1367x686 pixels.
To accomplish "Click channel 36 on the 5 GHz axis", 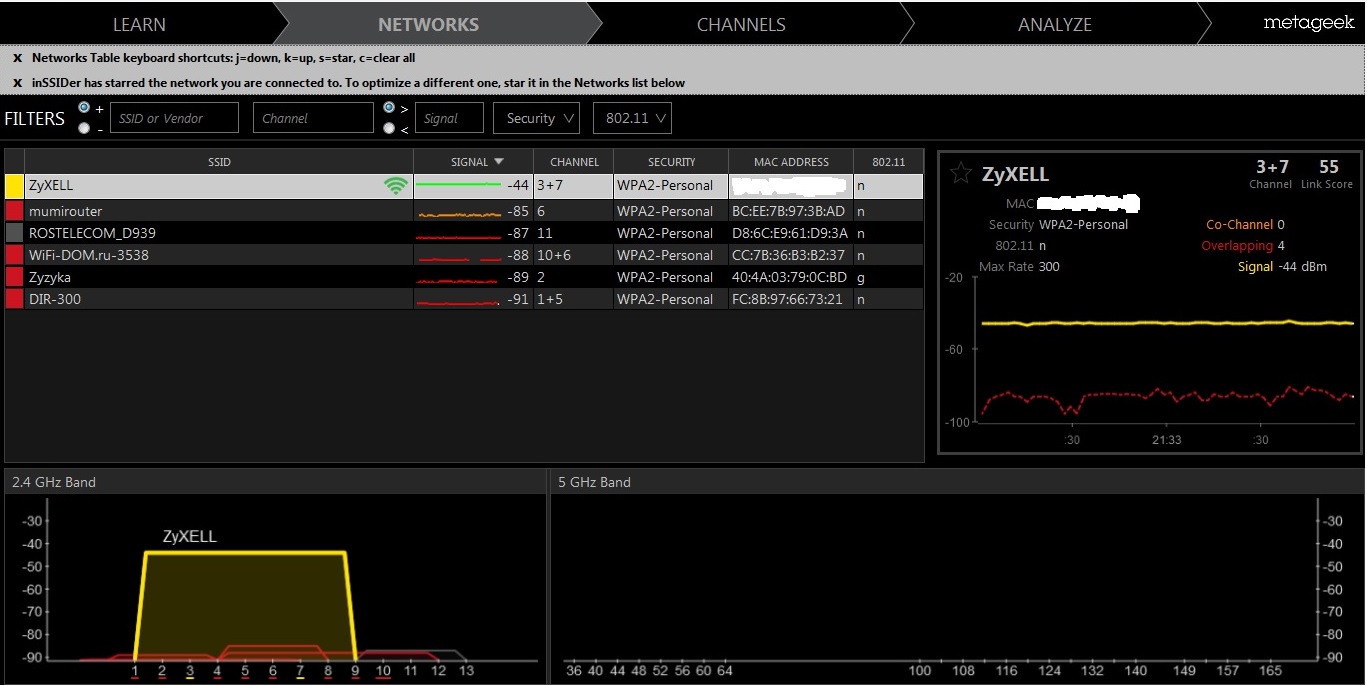I will coord(573,670).
